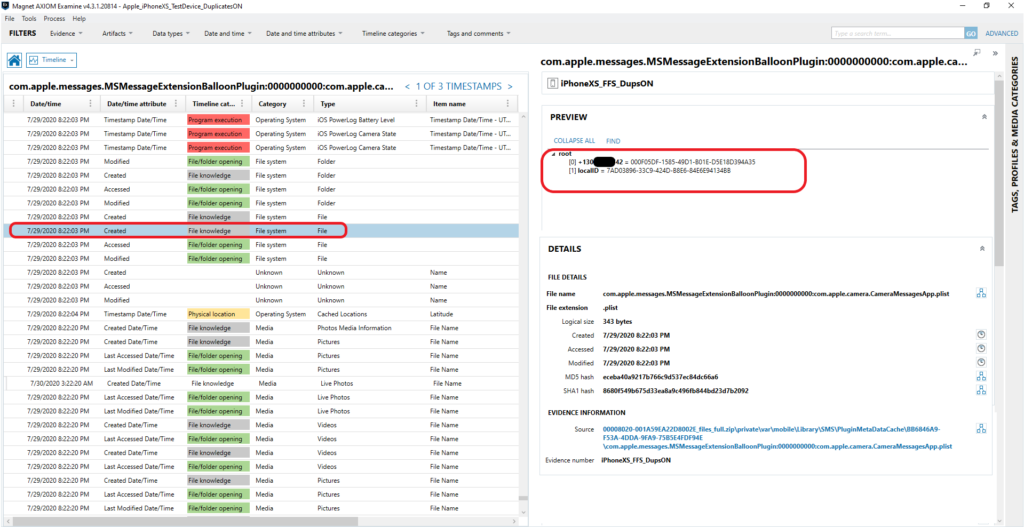The image size is (1024, 527).
Task: Open column menu dots for Type column
Action: pyautogui.click(x=417, y=104)
